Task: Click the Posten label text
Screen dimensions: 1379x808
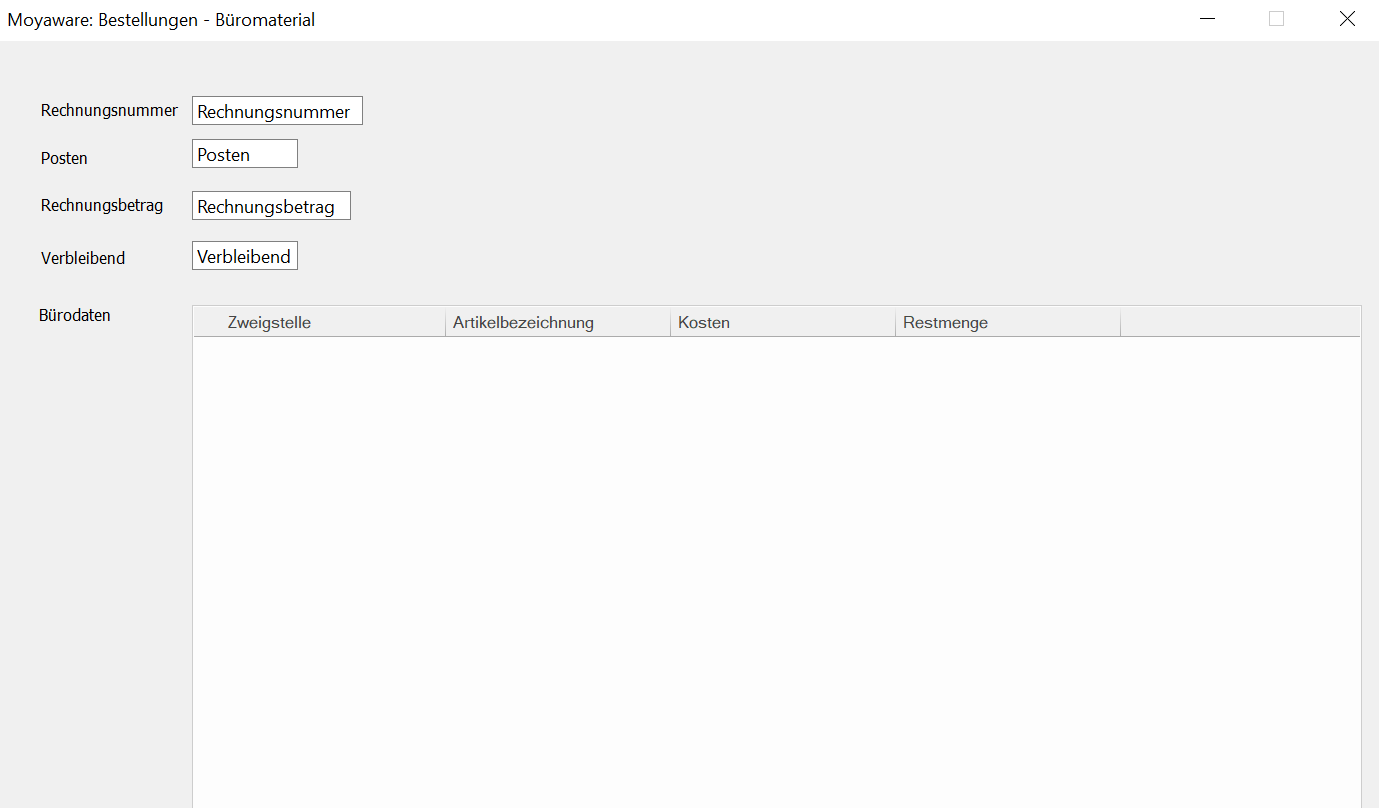Action: [64, 158]
